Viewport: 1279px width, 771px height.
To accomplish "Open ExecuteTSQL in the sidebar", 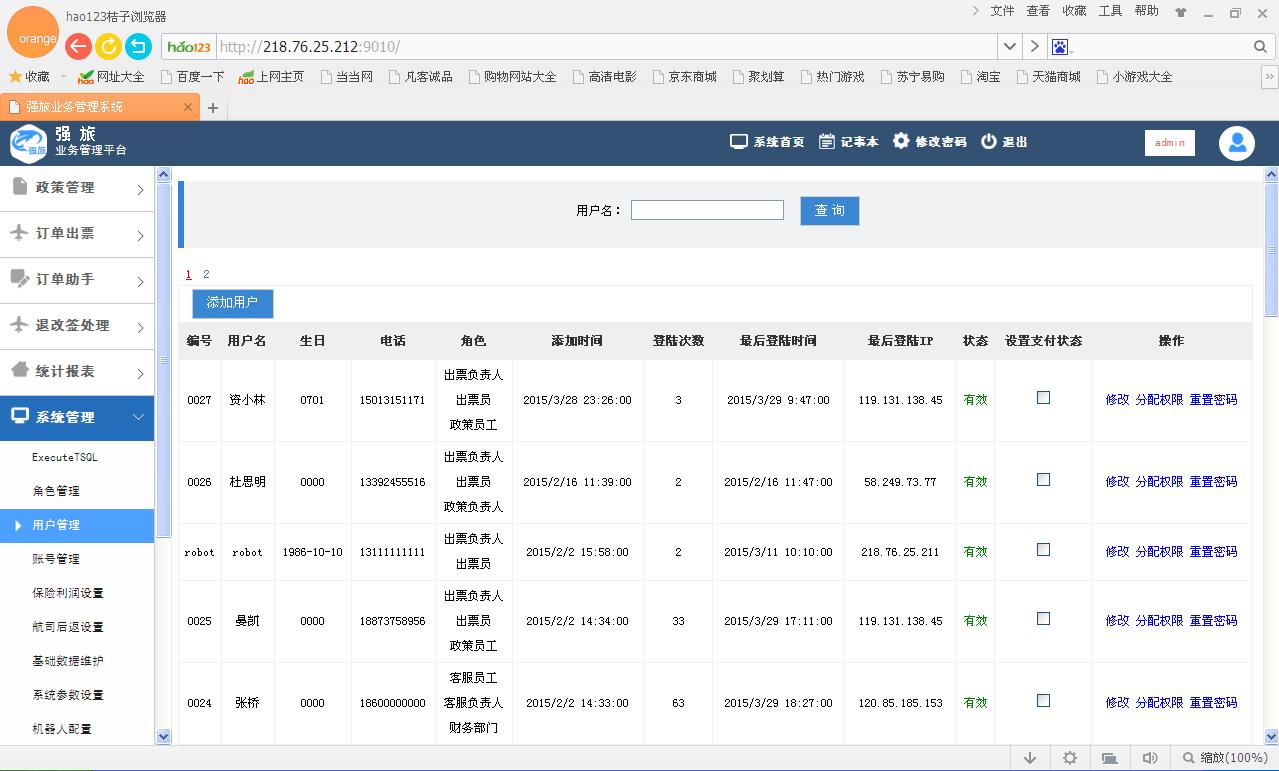I will [x=65, y=457].
